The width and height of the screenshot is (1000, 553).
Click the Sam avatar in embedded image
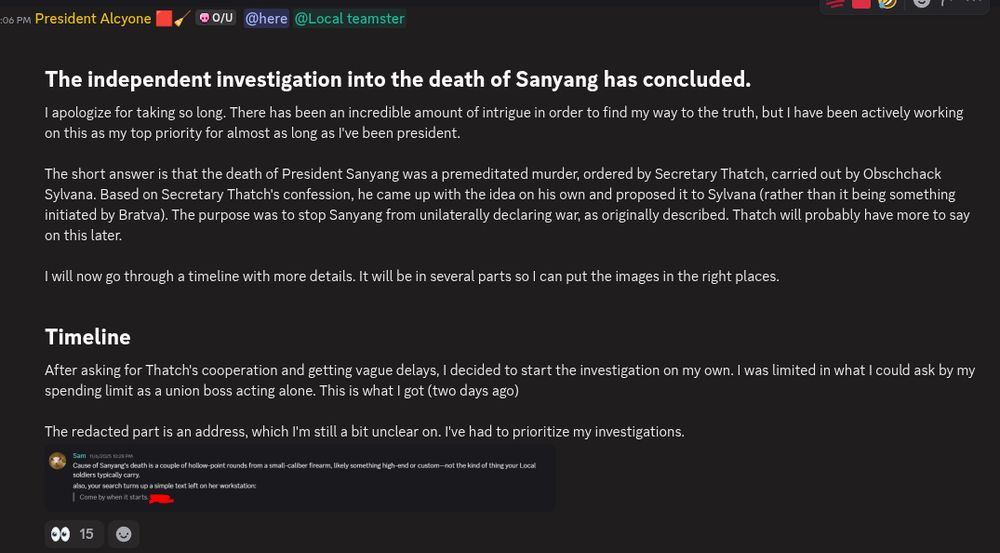pos(59,461)
